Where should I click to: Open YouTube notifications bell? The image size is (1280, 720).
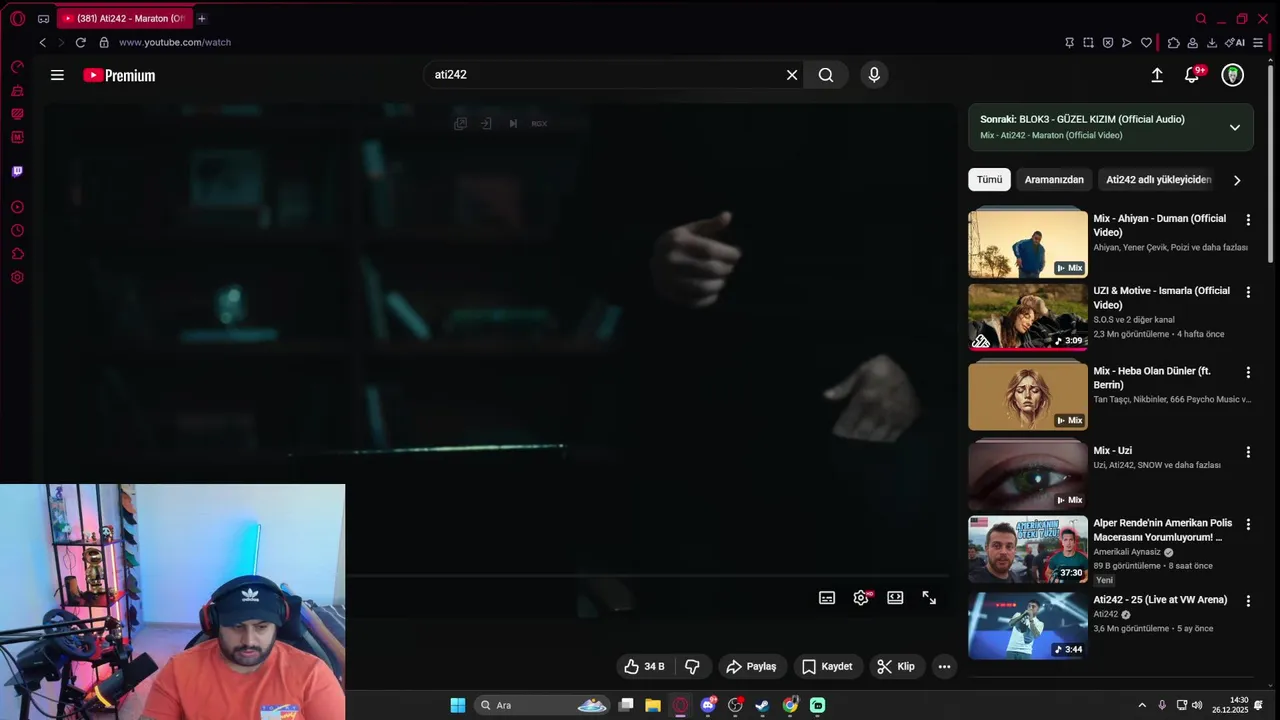1192,75
